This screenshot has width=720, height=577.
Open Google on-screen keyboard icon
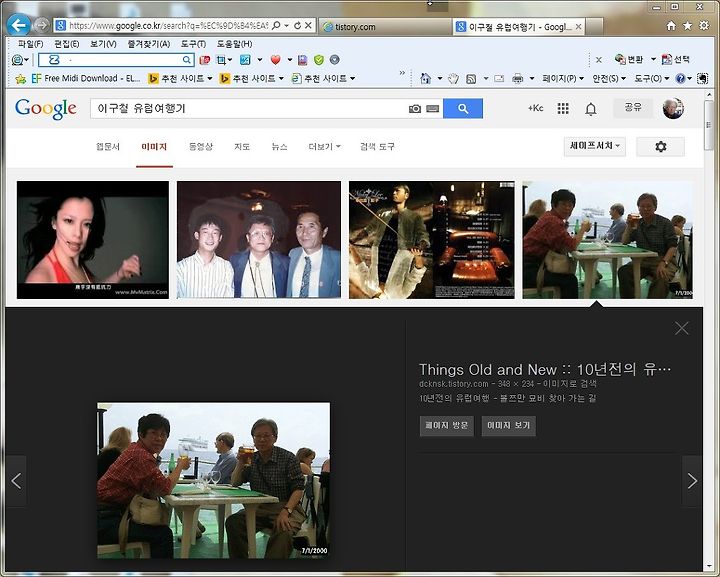433,109
